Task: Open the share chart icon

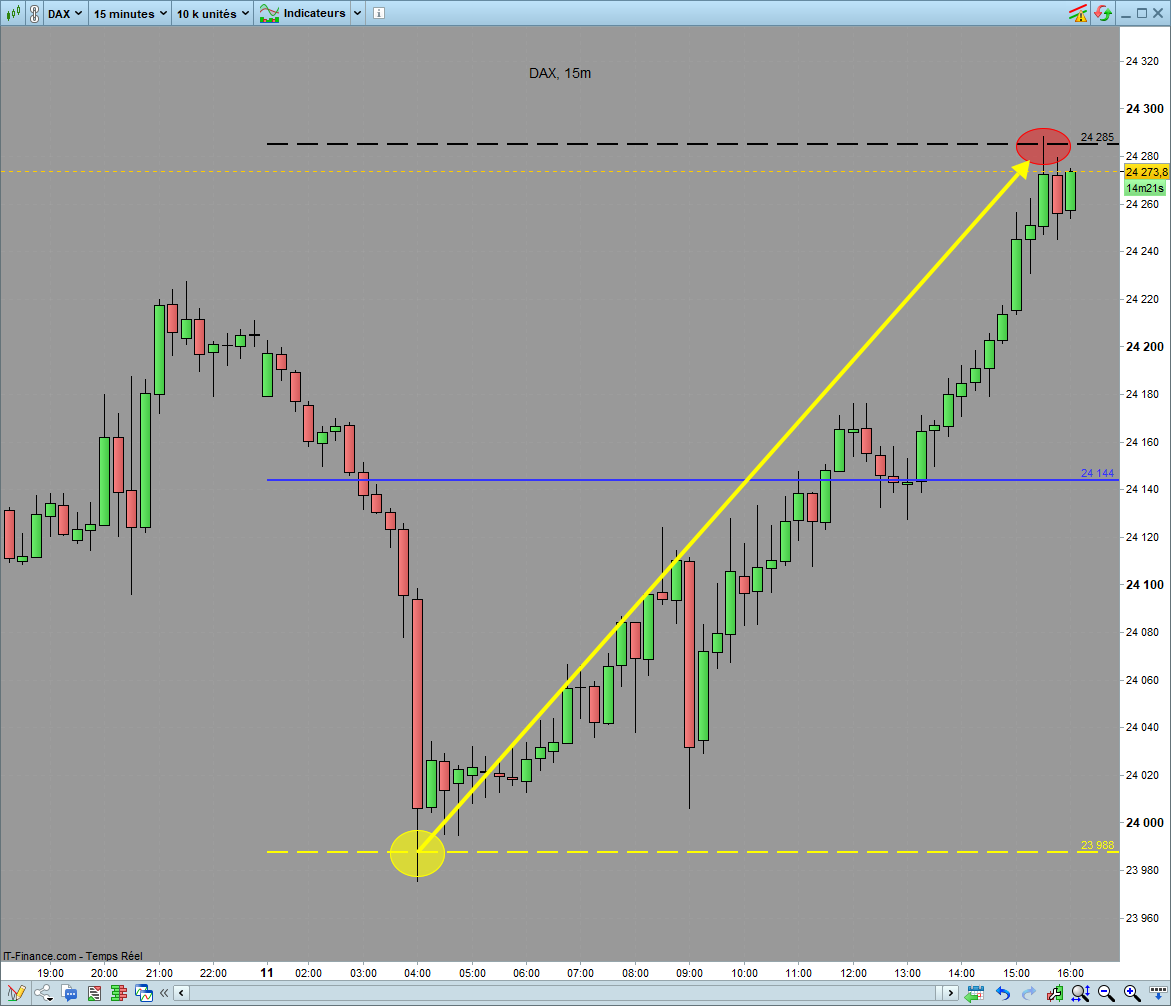Action: pyautogui.click(x=43, y=993)
